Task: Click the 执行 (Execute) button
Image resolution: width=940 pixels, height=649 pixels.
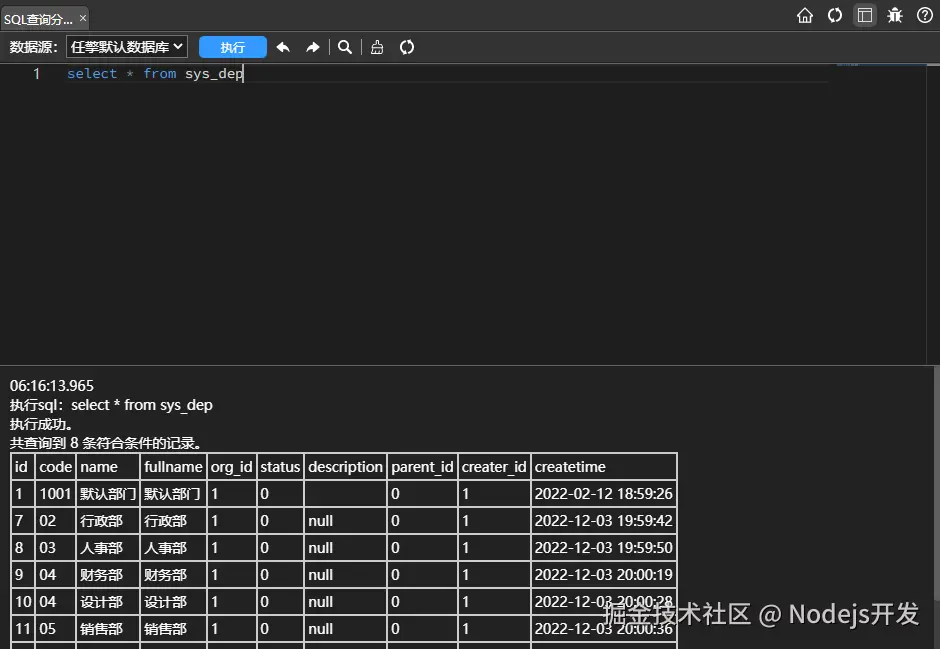Action: click(x=232, y=46)
